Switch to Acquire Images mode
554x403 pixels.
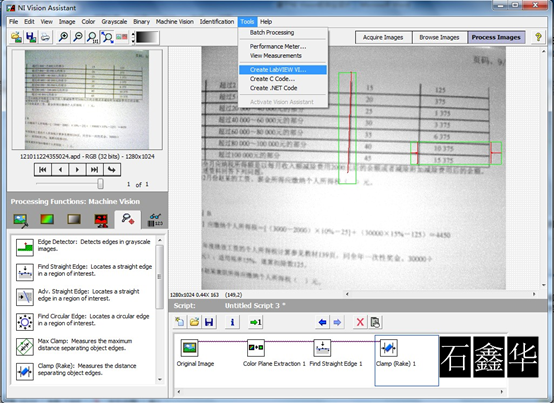383,37
